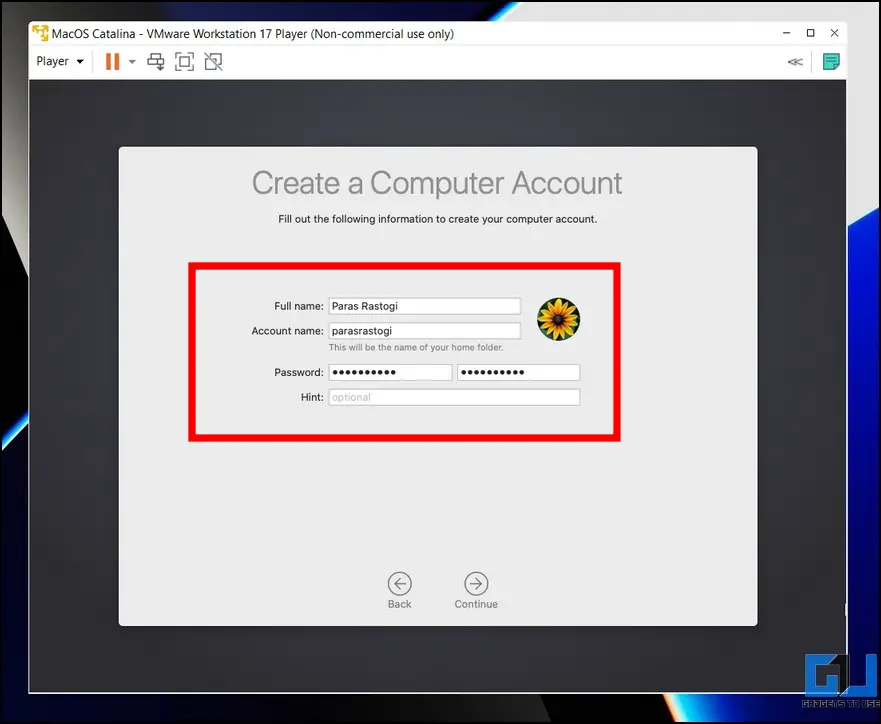Open the Player menu dropdown
This screenshot has height=724, width=881.
tap(60, 61)
